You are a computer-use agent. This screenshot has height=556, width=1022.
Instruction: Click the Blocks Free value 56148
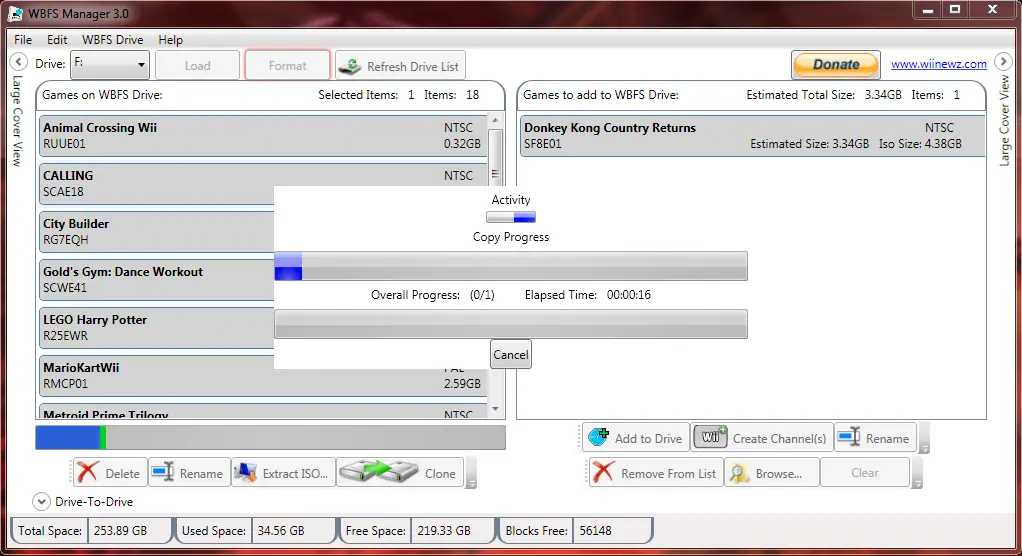595,531
